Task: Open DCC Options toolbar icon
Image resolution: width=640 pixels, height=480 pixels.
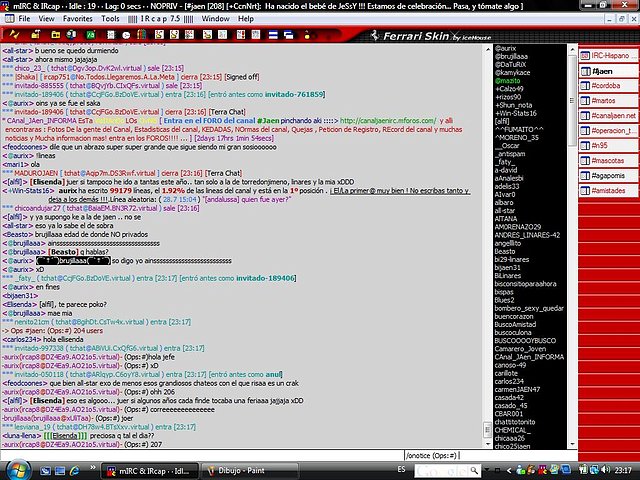Action: coord(189,35)
